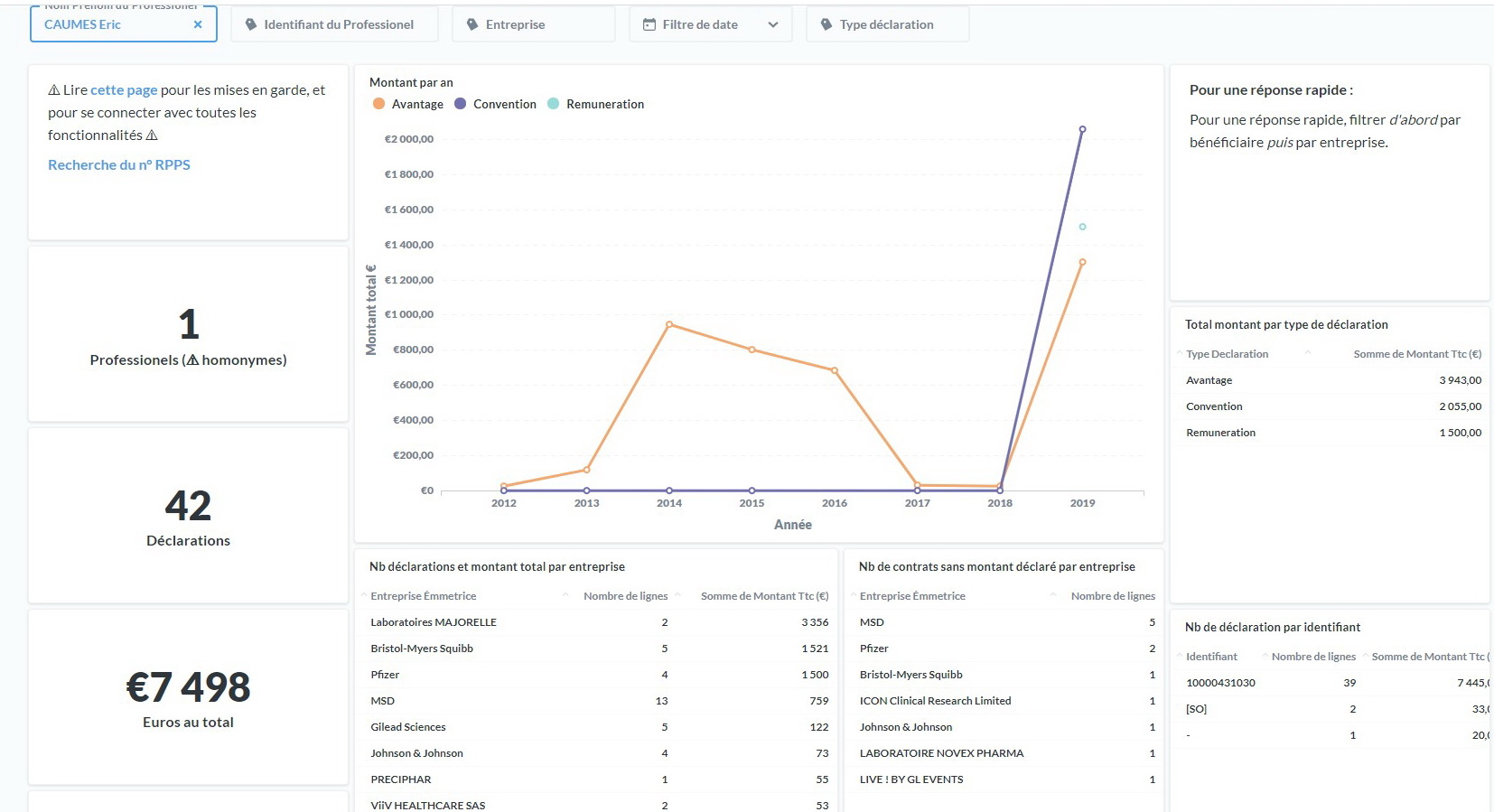Sort by Somme de Montant Ttc in declarations table
Screen dimensions: 1494x812
click(764, 596)
